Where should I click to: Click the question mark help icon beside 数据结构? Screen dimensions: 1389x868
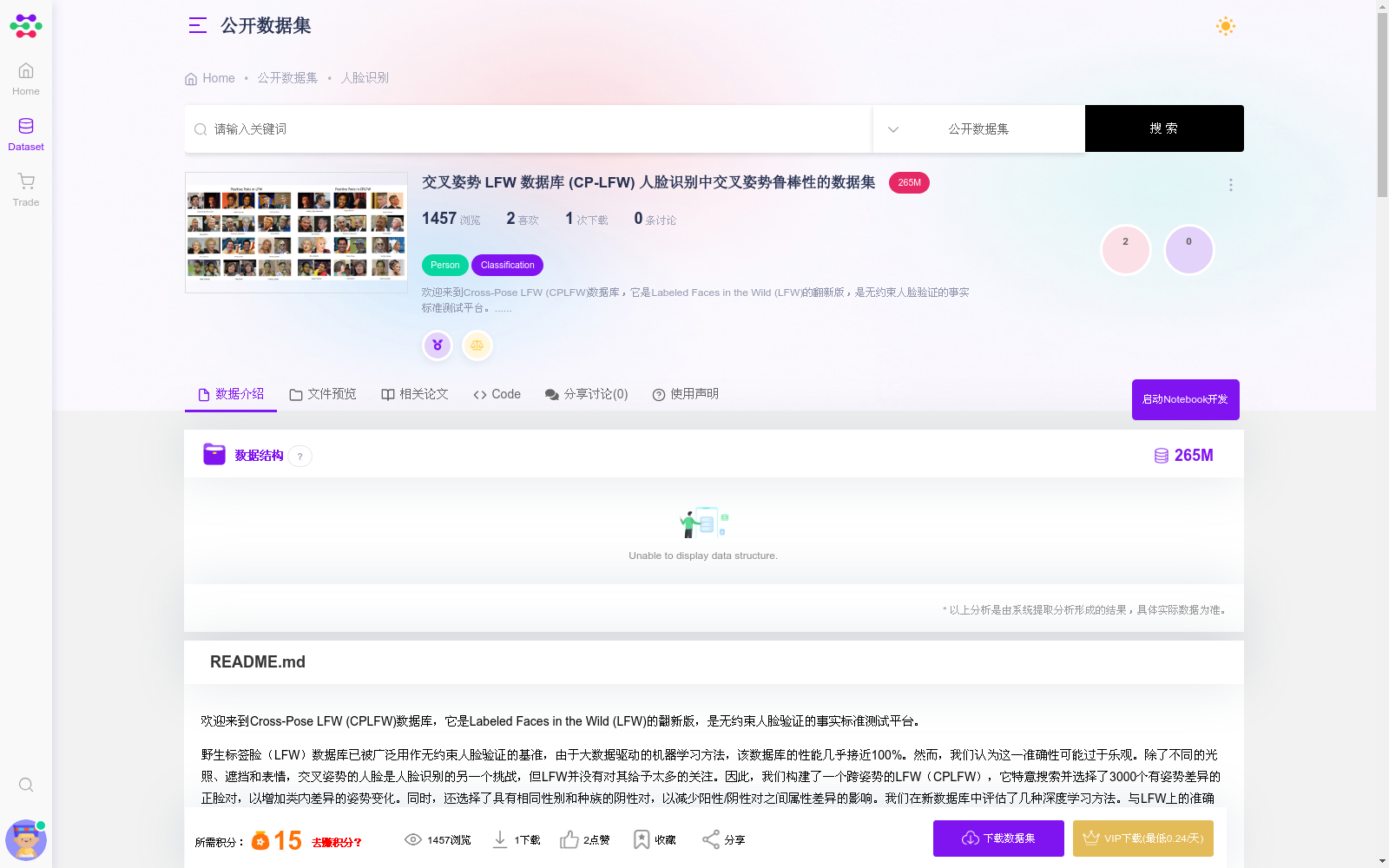tap(300, 457)
